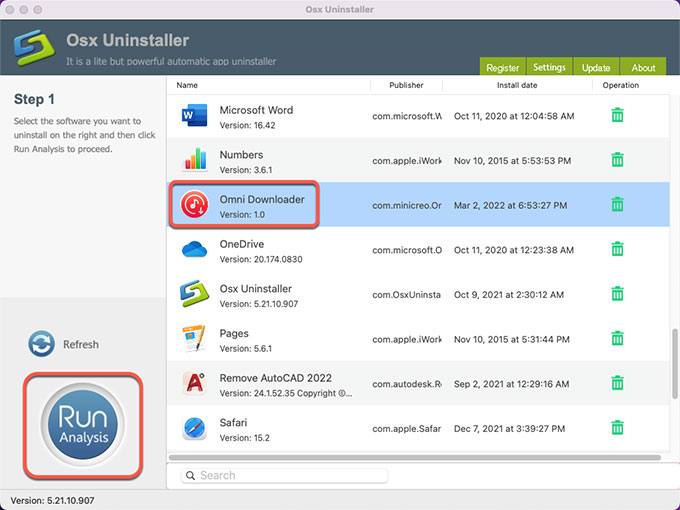Delete Microsoft Word via trash icon
This screenshot has height=510, width=680.
[x=618, y=115]
